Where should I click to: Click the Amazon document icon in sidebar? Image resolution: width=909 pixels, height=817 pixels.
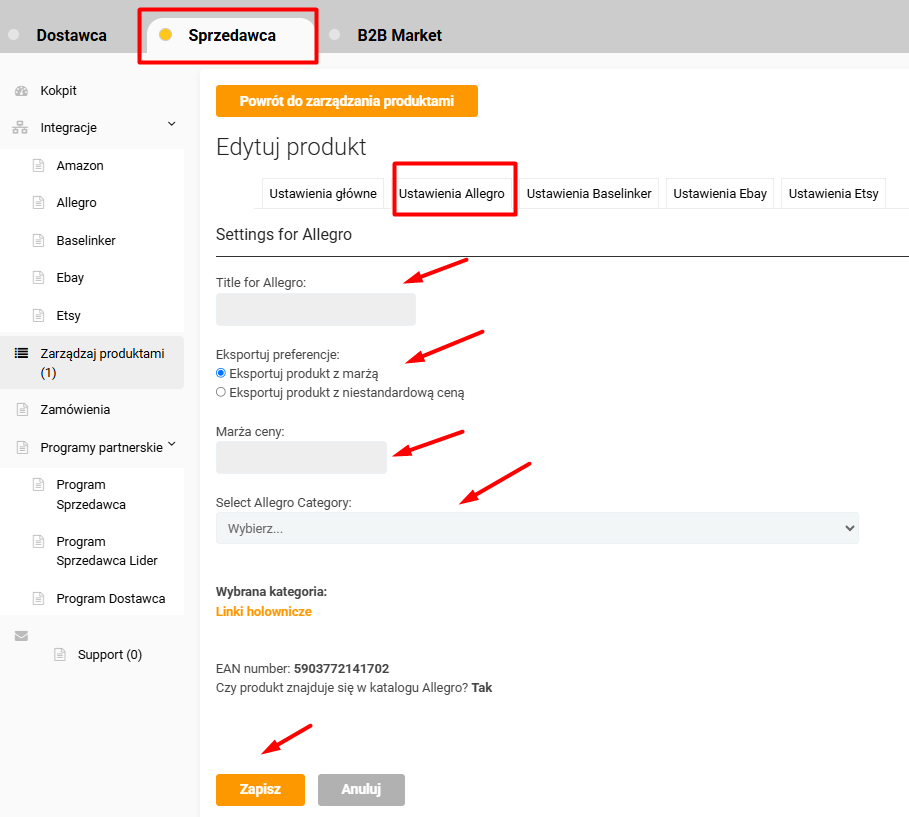pos(39,166)
